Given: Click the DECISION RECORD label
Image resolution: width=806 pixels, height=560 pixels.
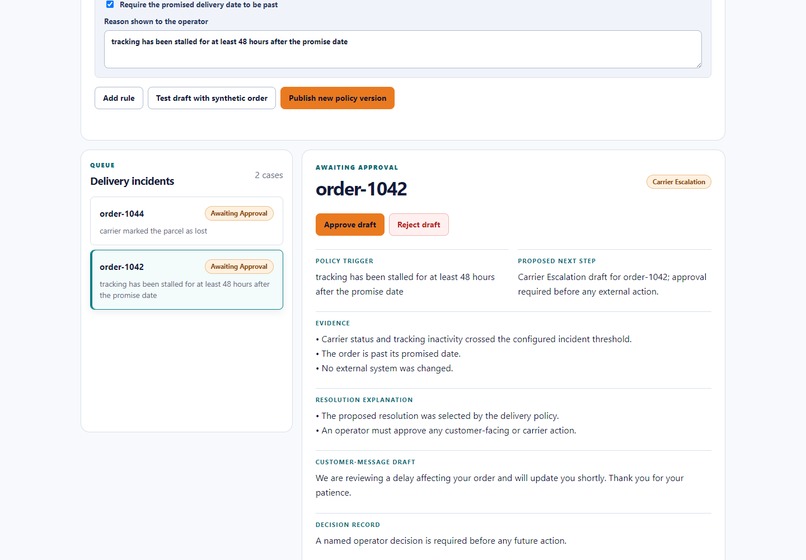Looking at the screenshot, I should (347, 525).
